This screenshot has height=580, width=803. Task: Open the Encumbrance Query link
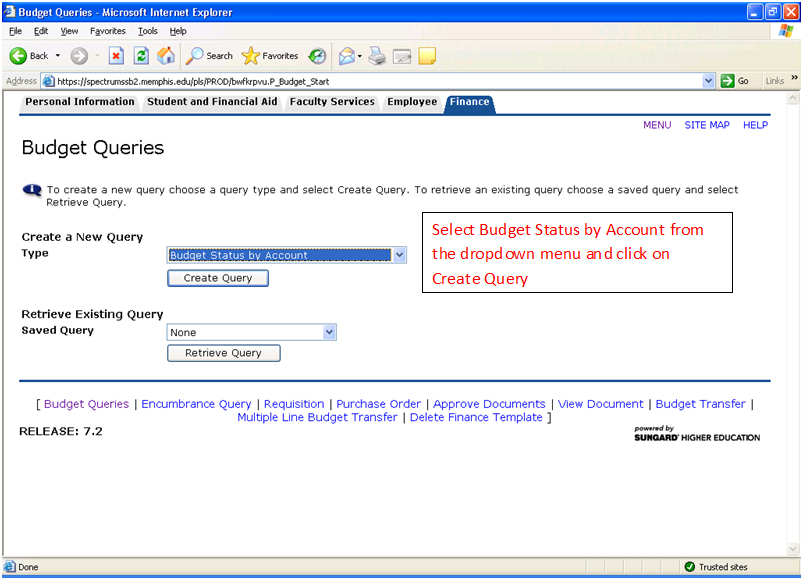196,404
